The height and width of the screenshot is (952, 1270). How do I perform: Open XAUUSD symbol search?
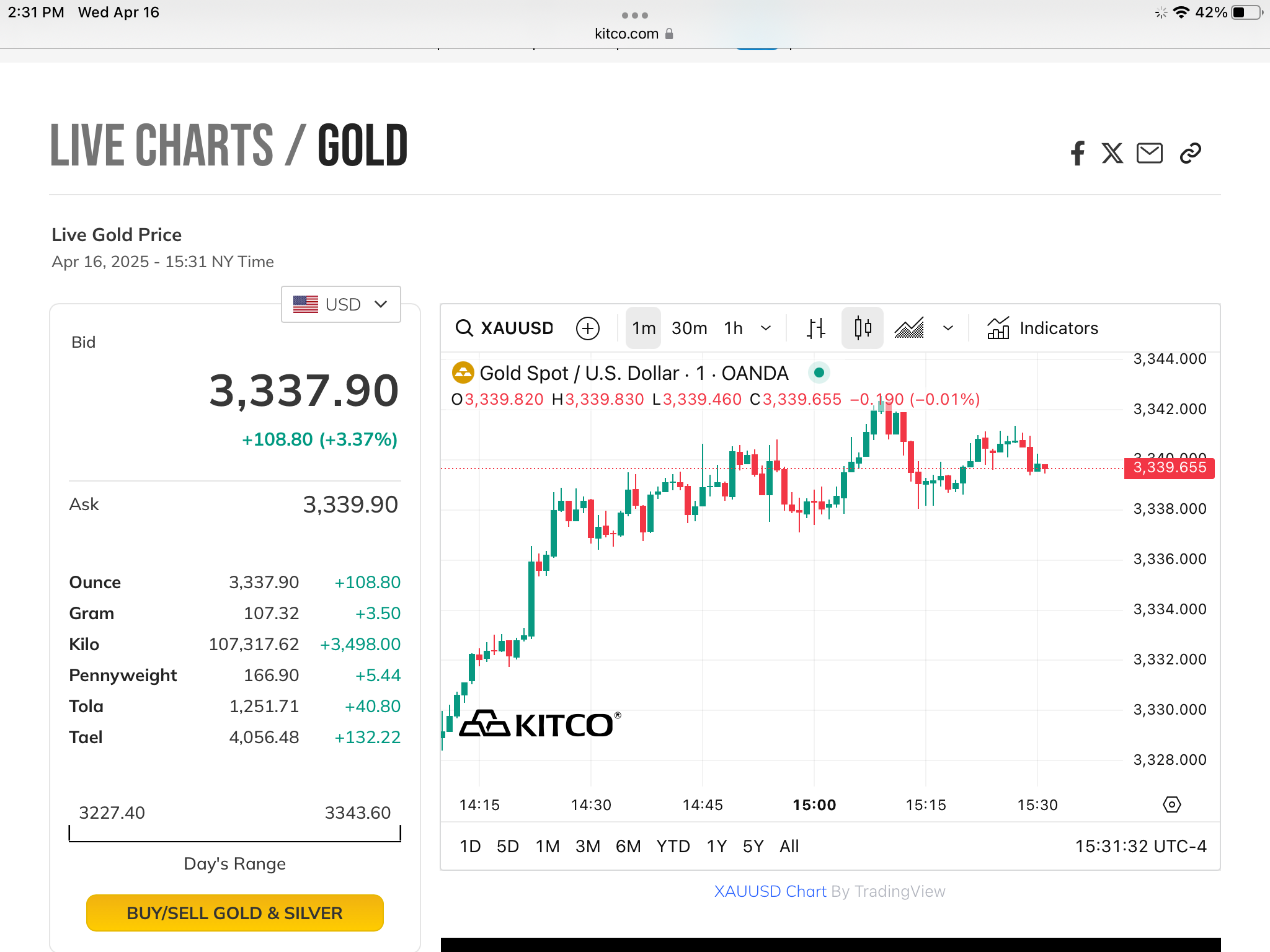pyautogui.click(x=504, y=328)
